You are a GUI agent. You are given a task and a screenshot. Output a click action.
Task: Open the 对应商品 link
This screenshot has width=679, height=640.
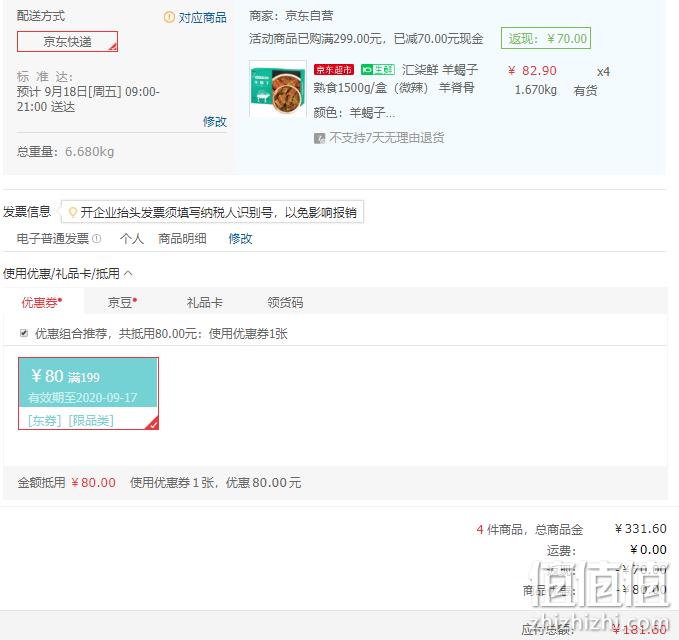click(x=203, y=17)
